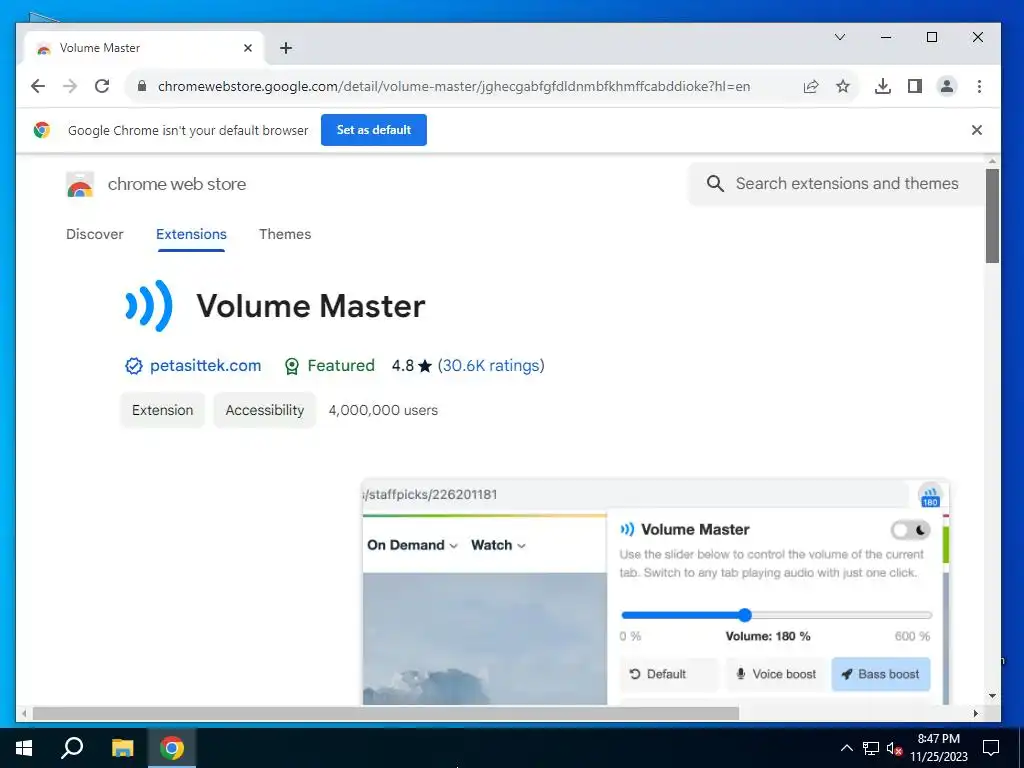This screenshot has width=1024, height=768.
Task: Click the muted volume tray icon
Action: (x=894, y=748)
